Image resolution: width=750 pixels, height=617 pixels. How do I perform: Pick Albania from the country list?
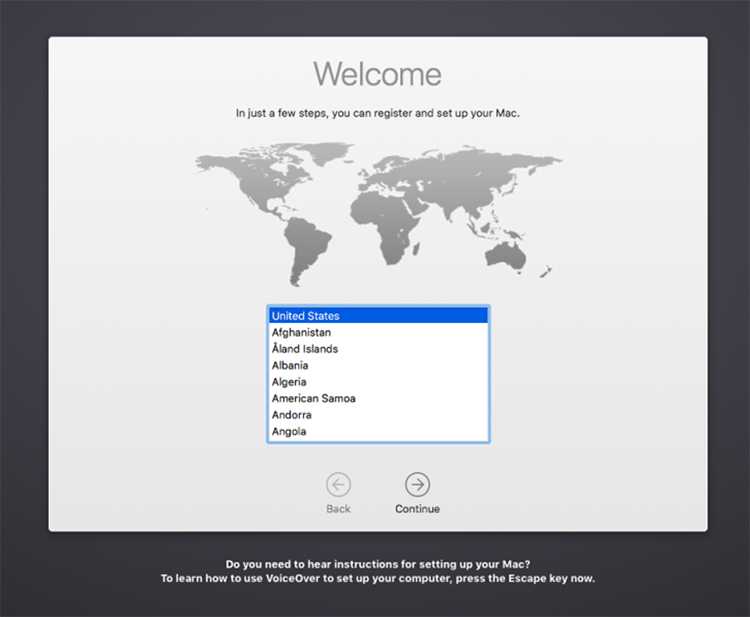(377, 365)
